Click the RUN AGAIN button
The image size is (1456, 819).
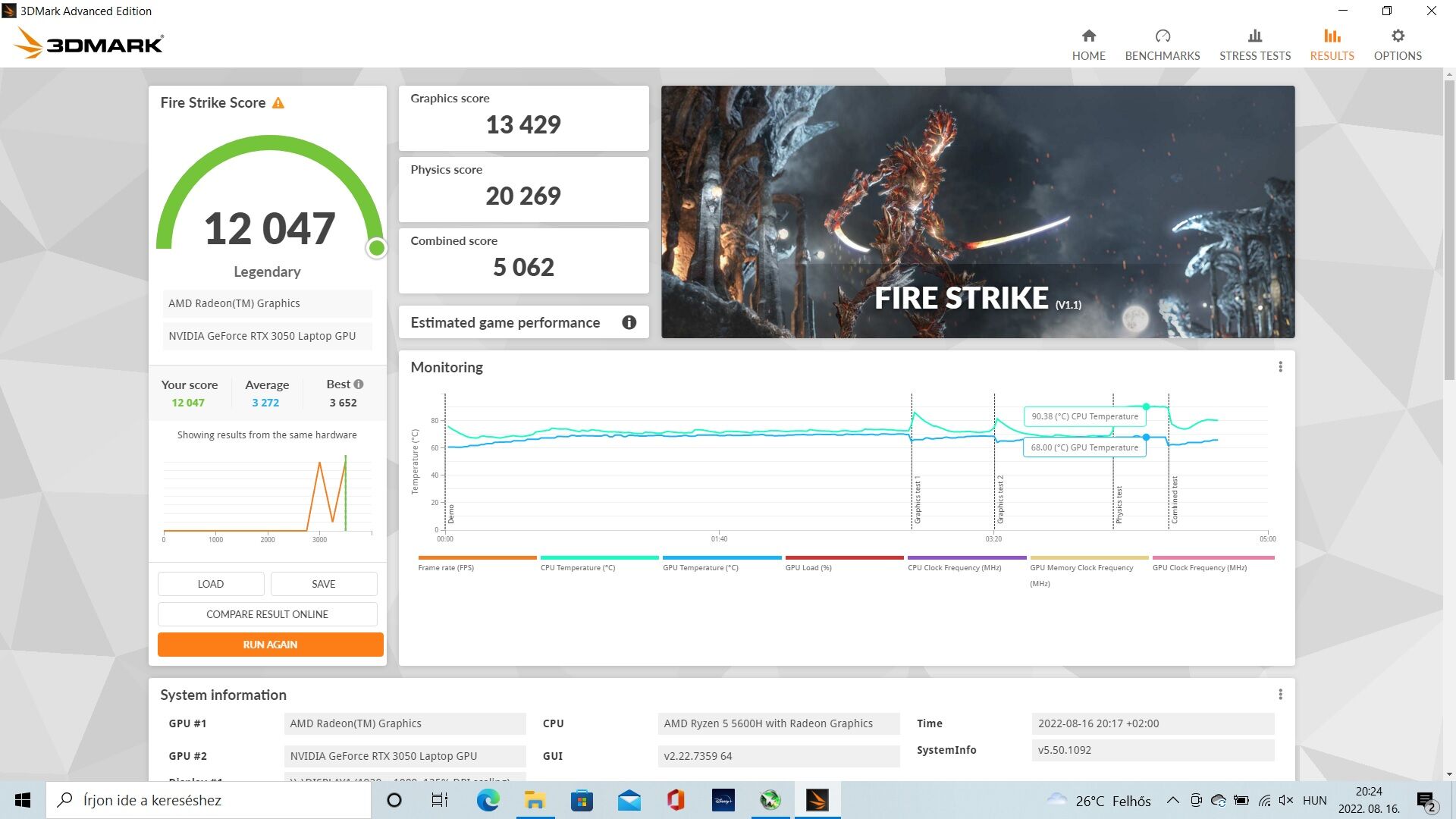[271, 645]
